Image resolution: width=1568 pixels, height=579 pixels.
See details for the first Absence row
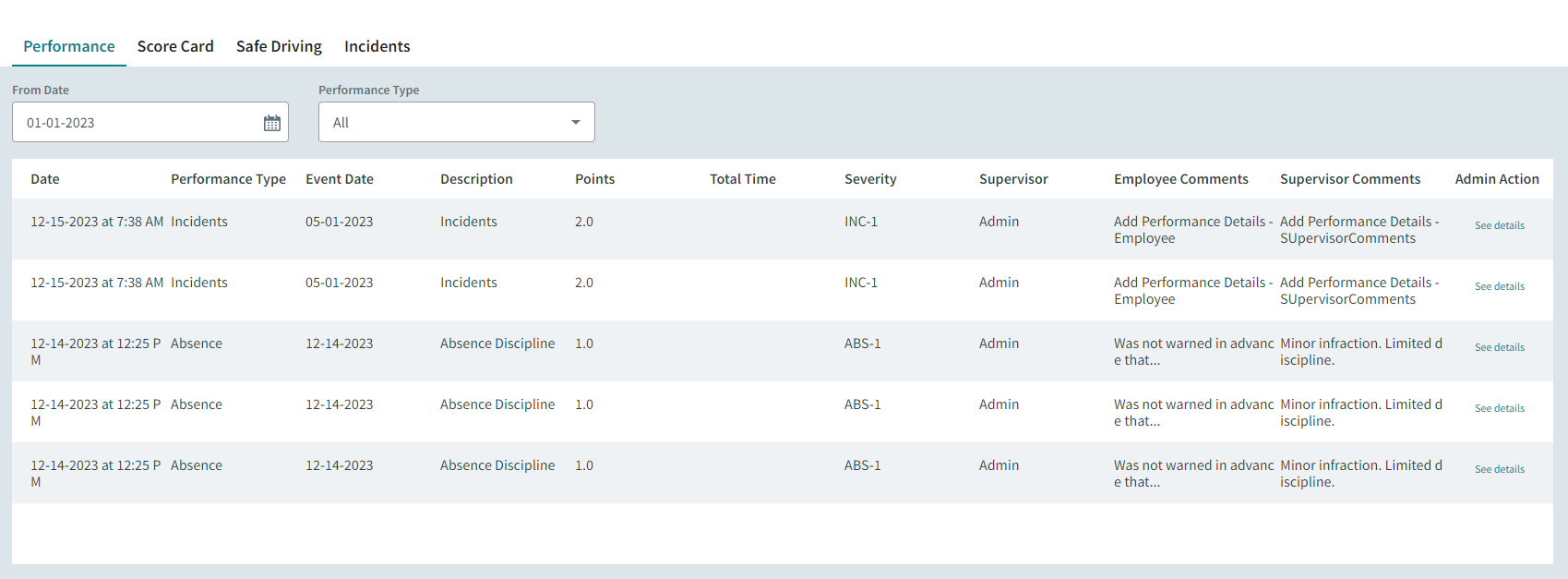pyautogui.click(x=1499, y=347)
